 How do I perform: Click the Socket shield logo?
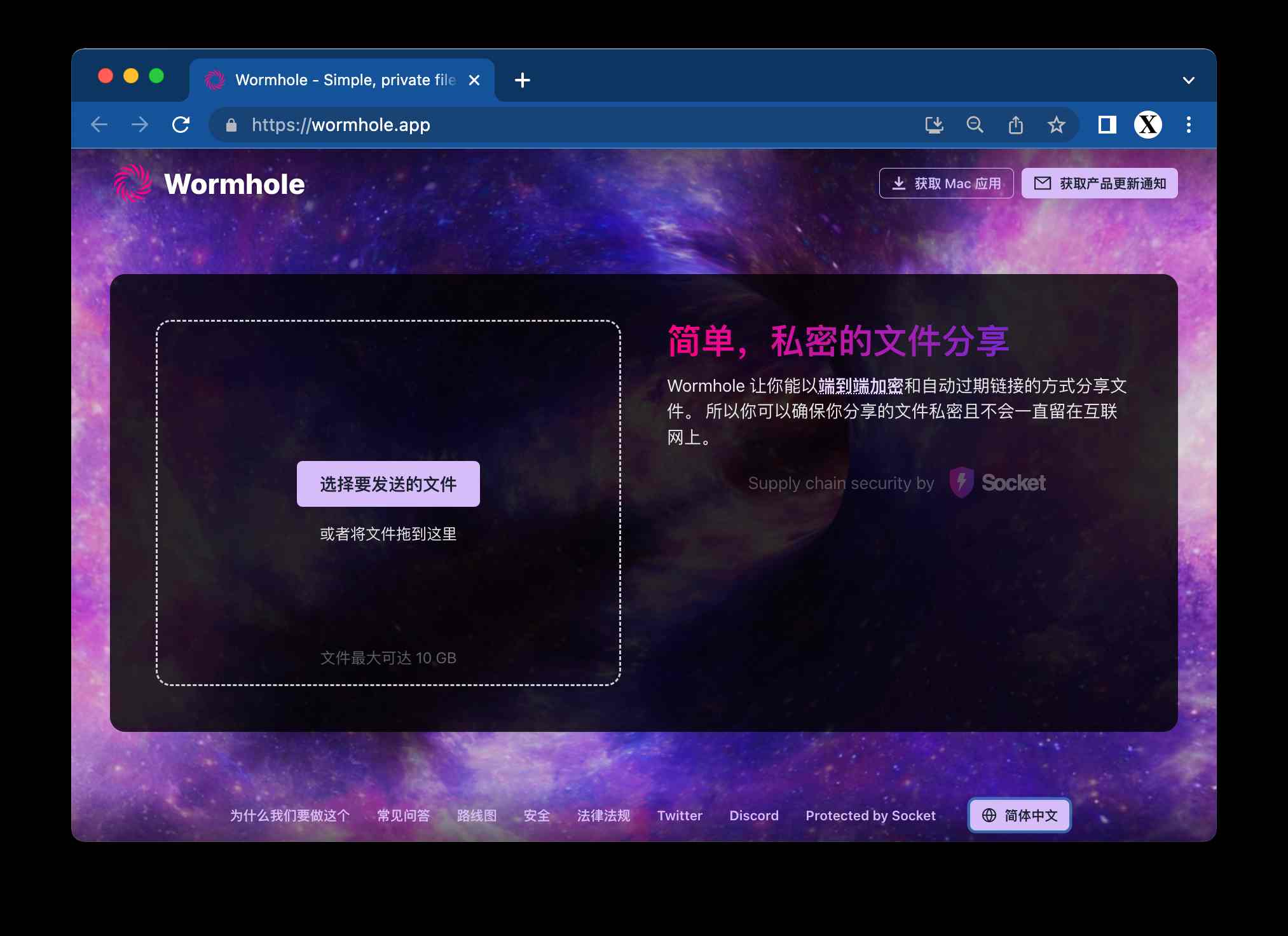point(961,482)
